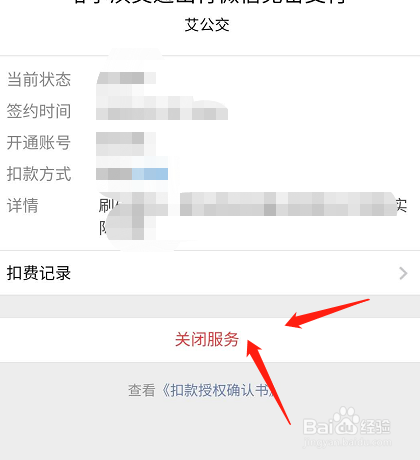Click the Bai du 经验 watermark logo
The width and height of the screenshot is (420, 460).
[x=347, y=422]
